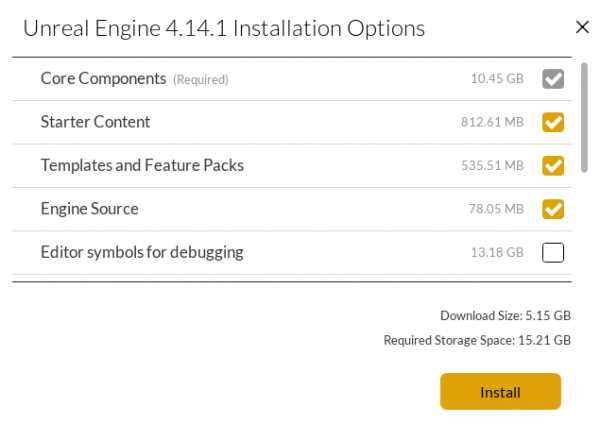Uncheck Templates and Feature Packs checkbox
600x424 pixels.
pos(553,165)
